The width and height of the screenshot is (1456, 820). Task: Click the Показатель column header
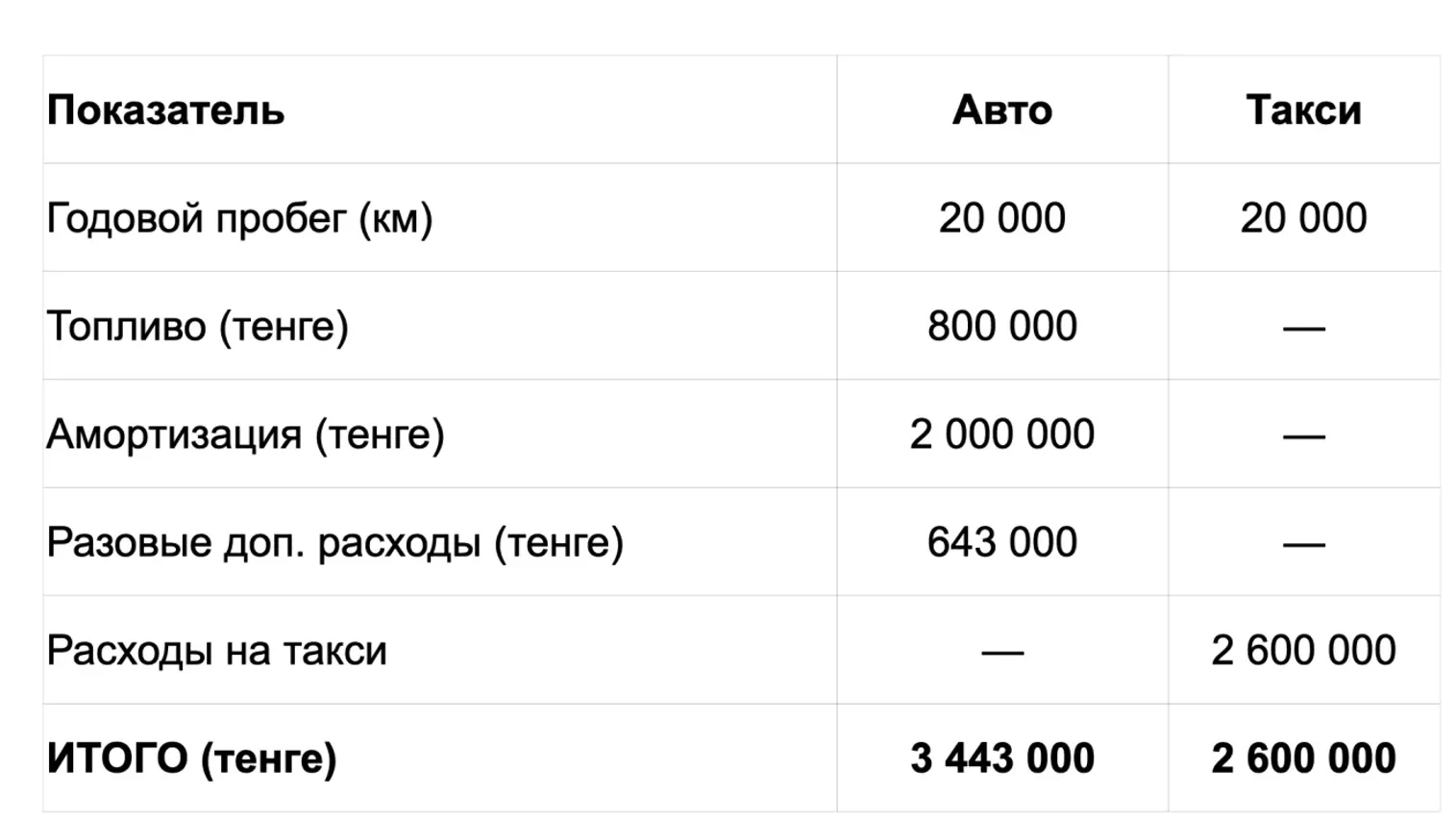coord(165,111)
